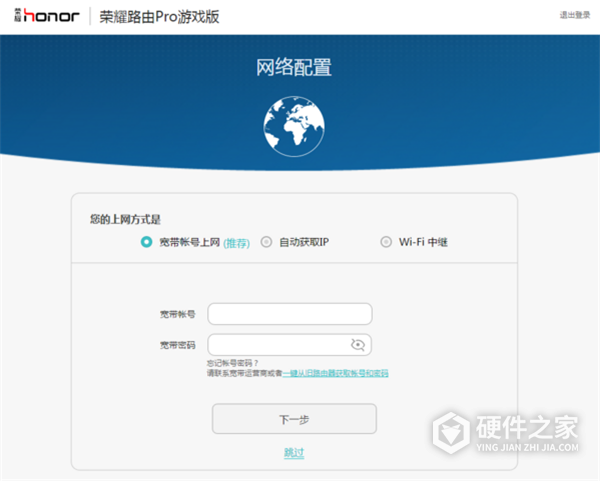Click the 跳过 link
The width and height of the screenshot is (600, 481).
point(294,453)
